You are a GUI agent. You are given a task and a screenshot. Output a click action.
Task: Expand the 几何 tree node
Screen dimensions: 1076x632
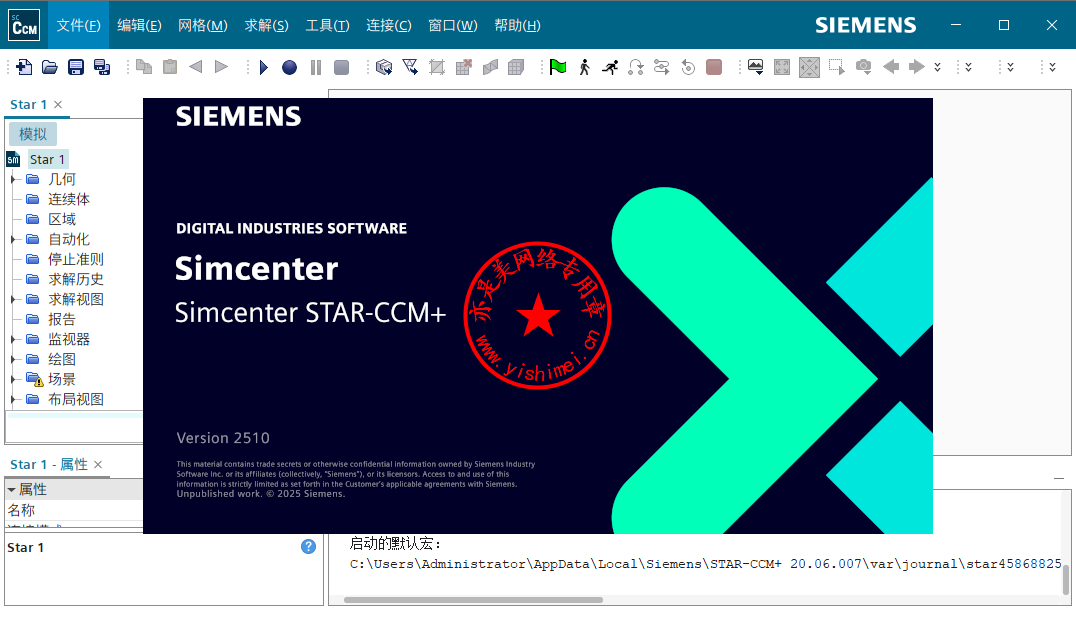[x=13, y=179]
